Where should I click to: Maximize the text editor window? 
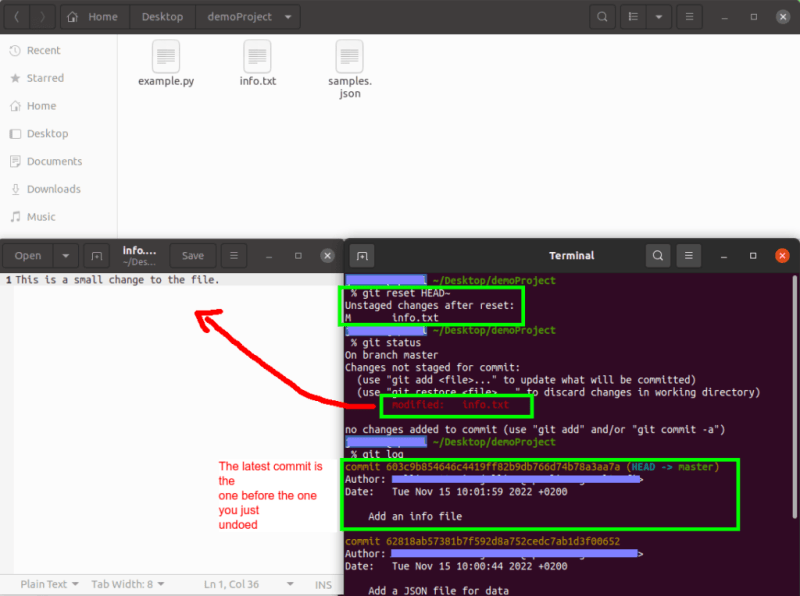tap(298, 256)
